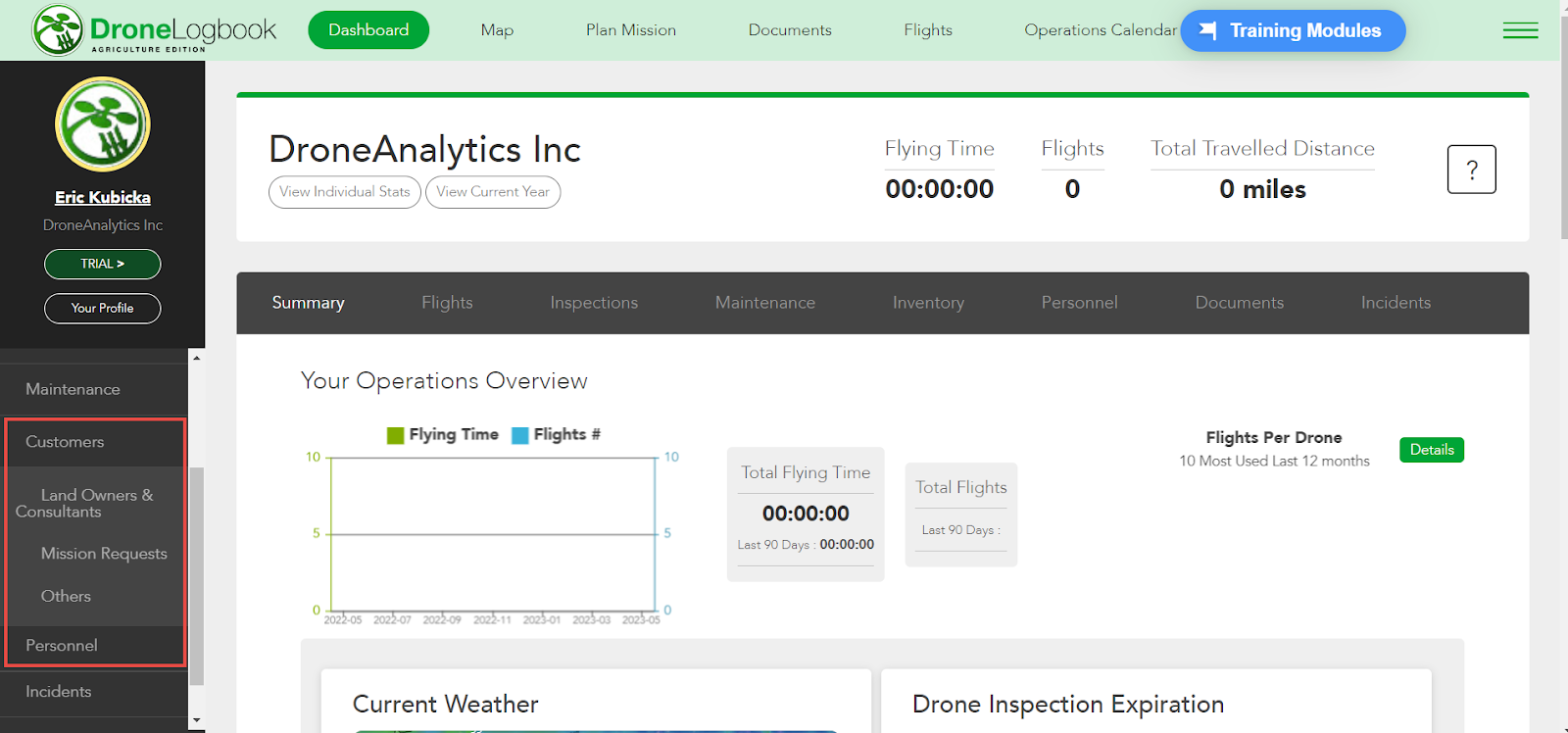Open Documents in the top navigation

(x=790, y=30)
